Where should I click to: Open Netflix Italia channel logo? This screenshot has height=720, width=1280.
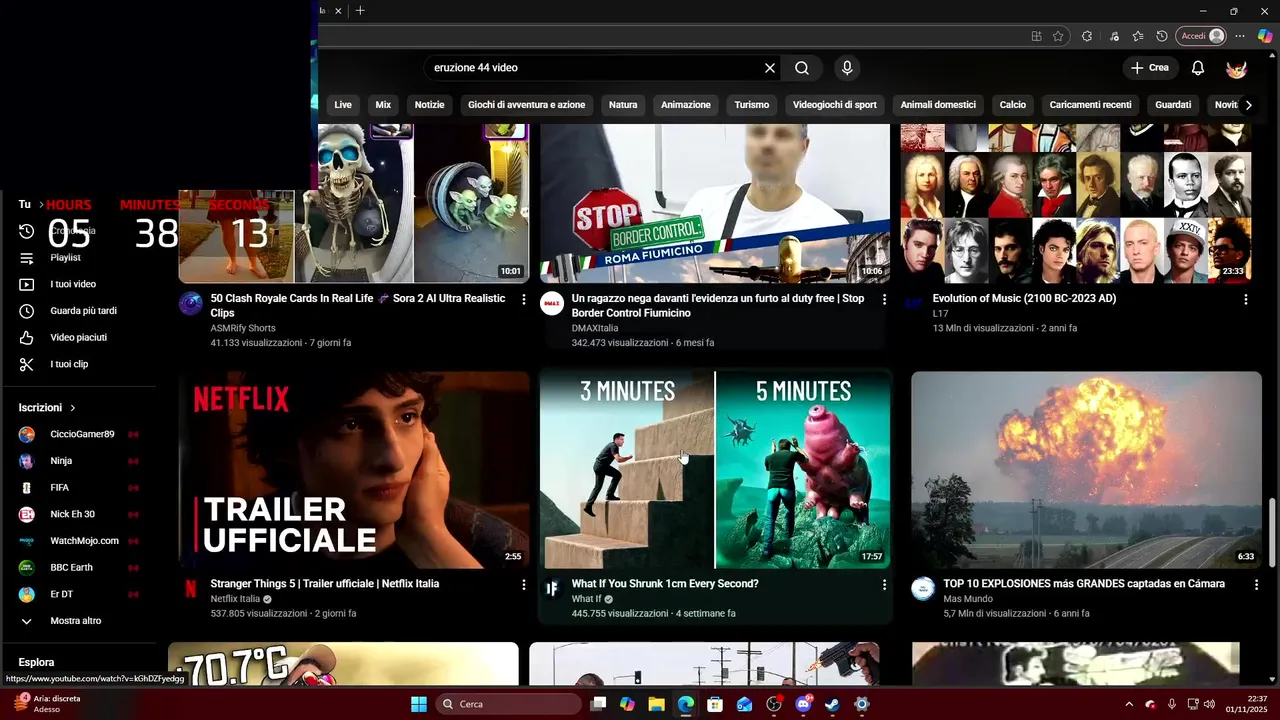click(x=190, y=589)
